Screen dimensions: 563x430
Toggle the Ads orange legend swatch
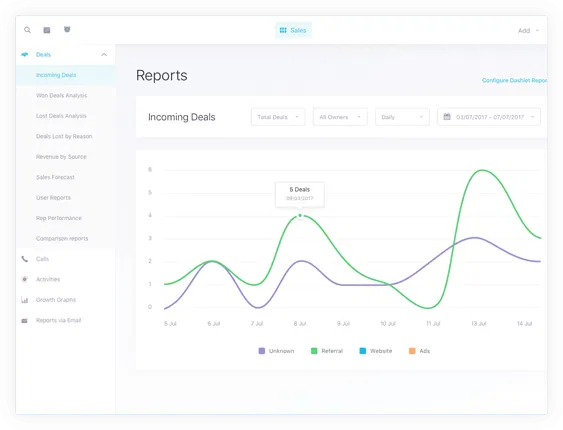412,351
